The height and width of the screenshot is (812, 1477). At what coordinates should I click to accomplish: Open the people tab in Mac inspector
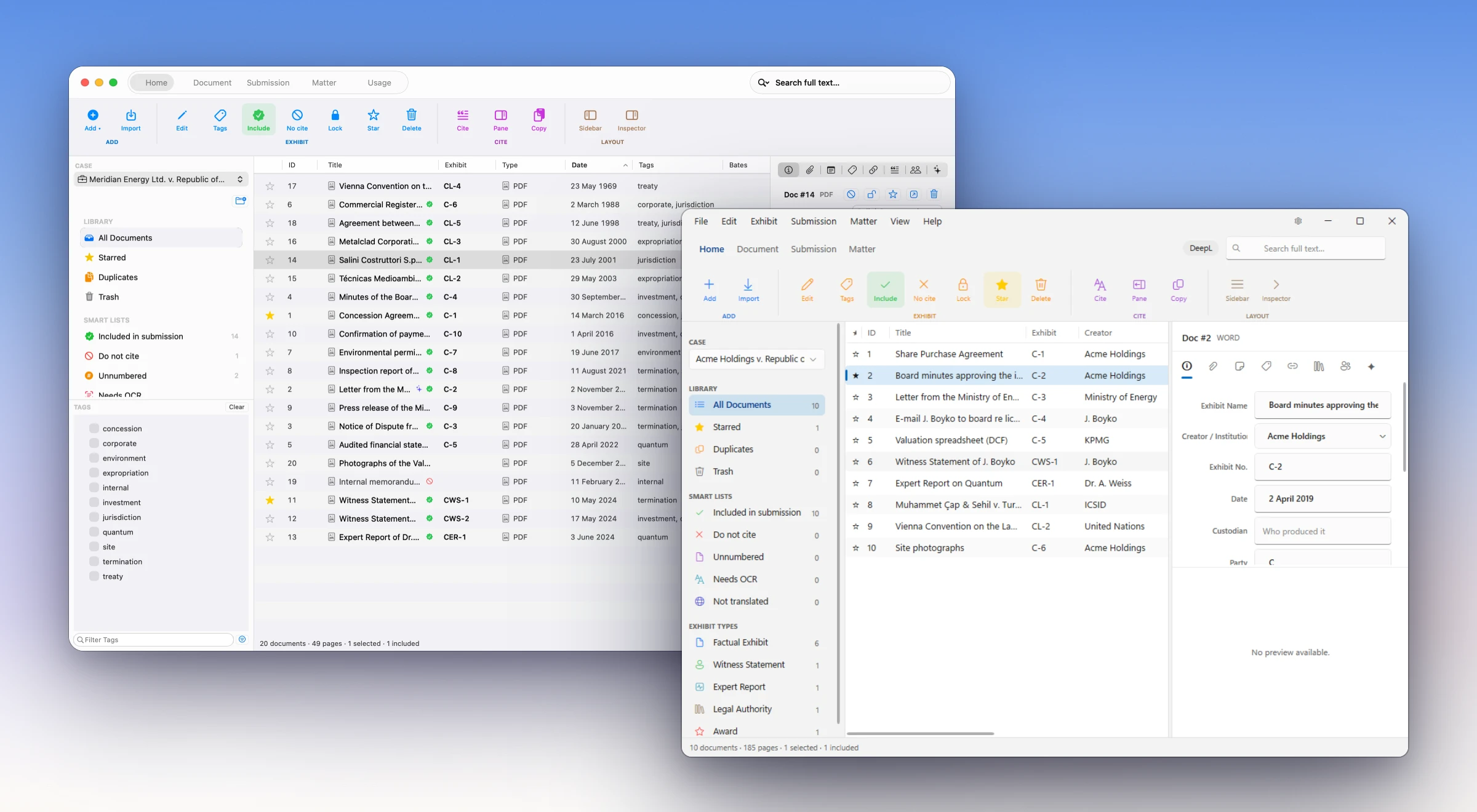coord(916,170)
